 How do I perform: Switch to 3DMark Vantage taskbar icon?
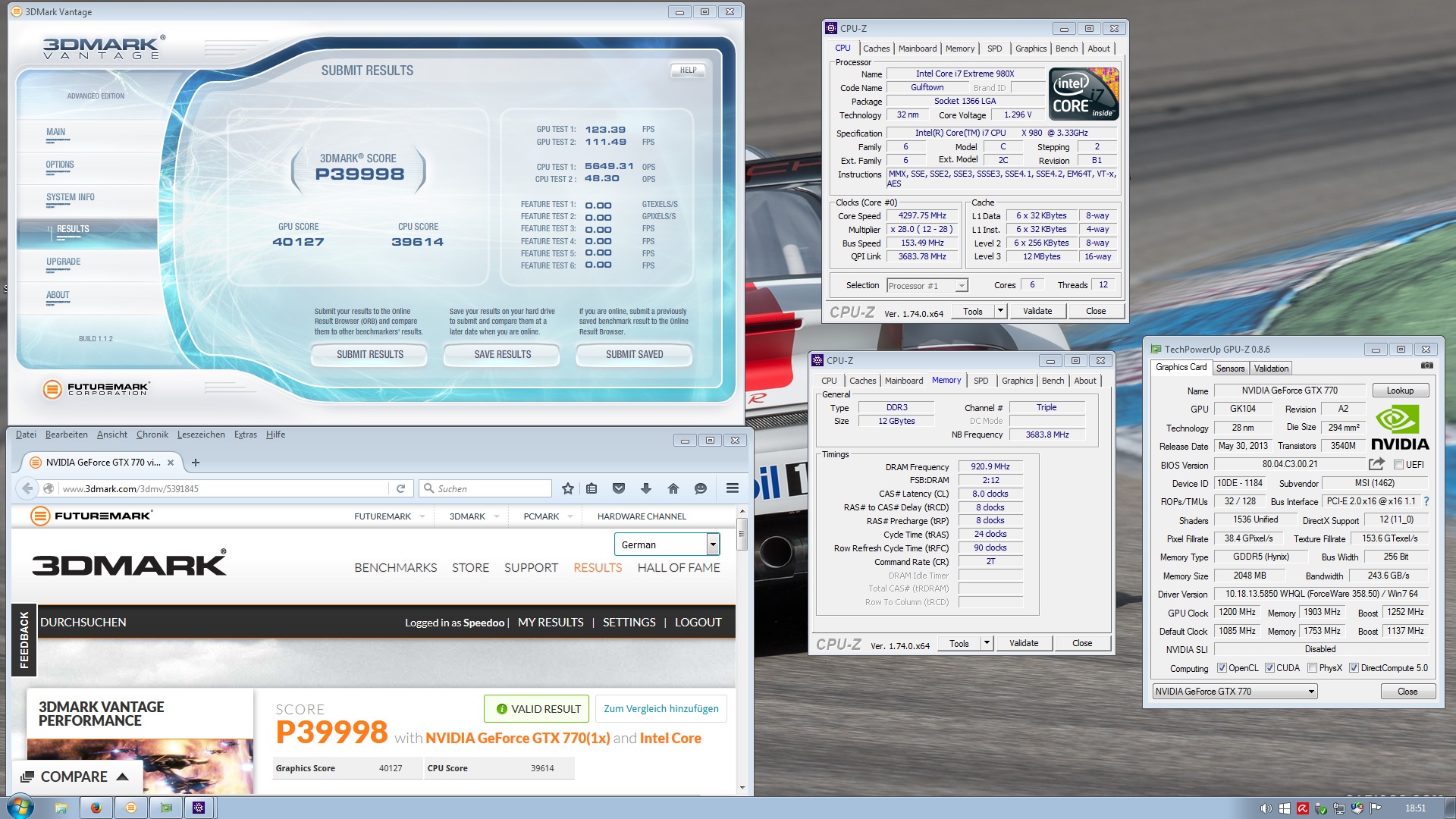coord(130,808)
